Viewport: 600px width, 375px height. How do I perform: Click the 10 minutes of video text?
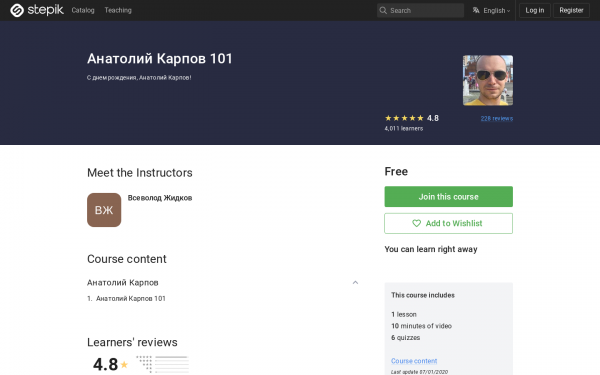coord(421,326)
